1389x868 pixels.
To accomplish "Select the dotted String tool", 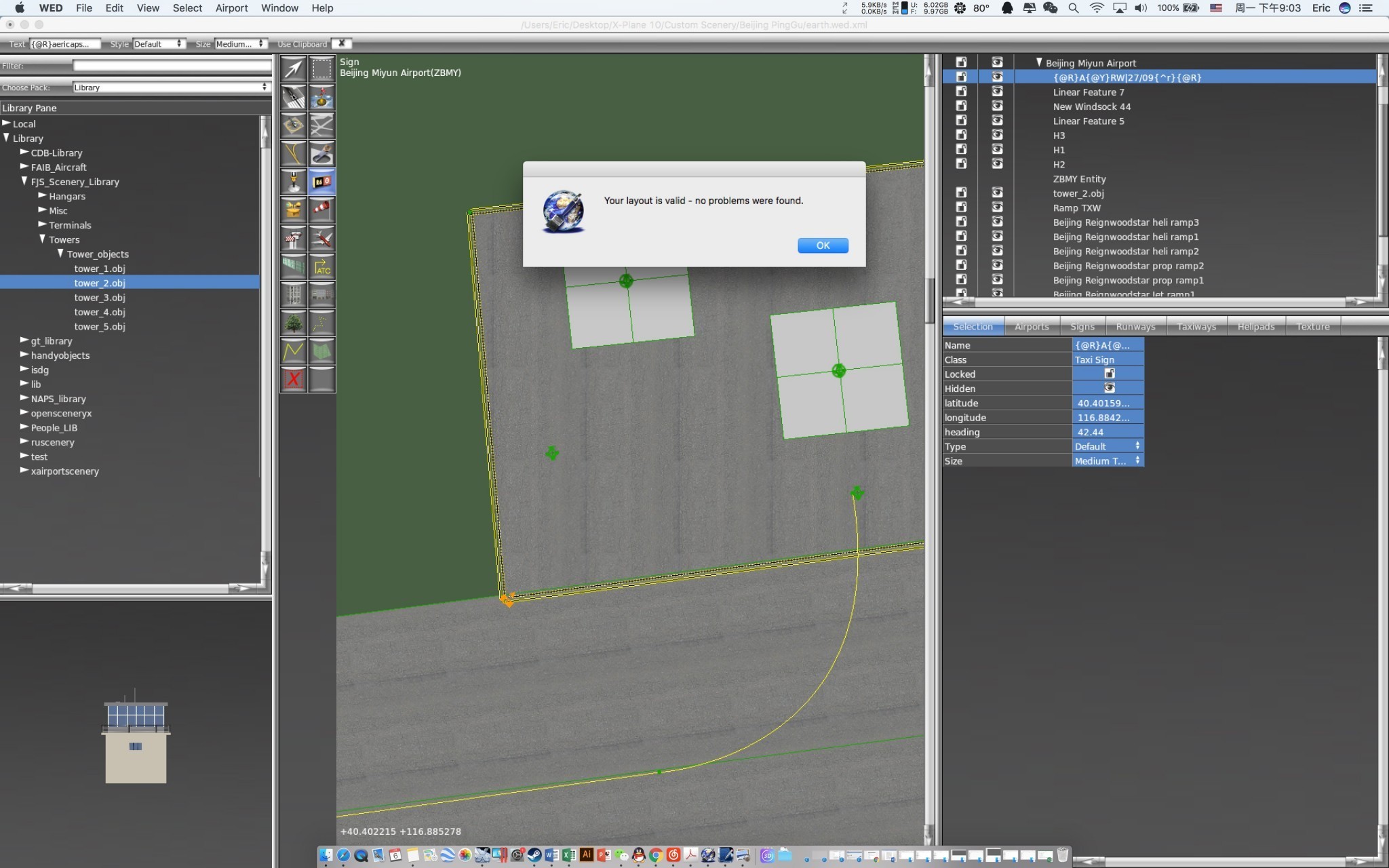I will click(x=321, y=323).
